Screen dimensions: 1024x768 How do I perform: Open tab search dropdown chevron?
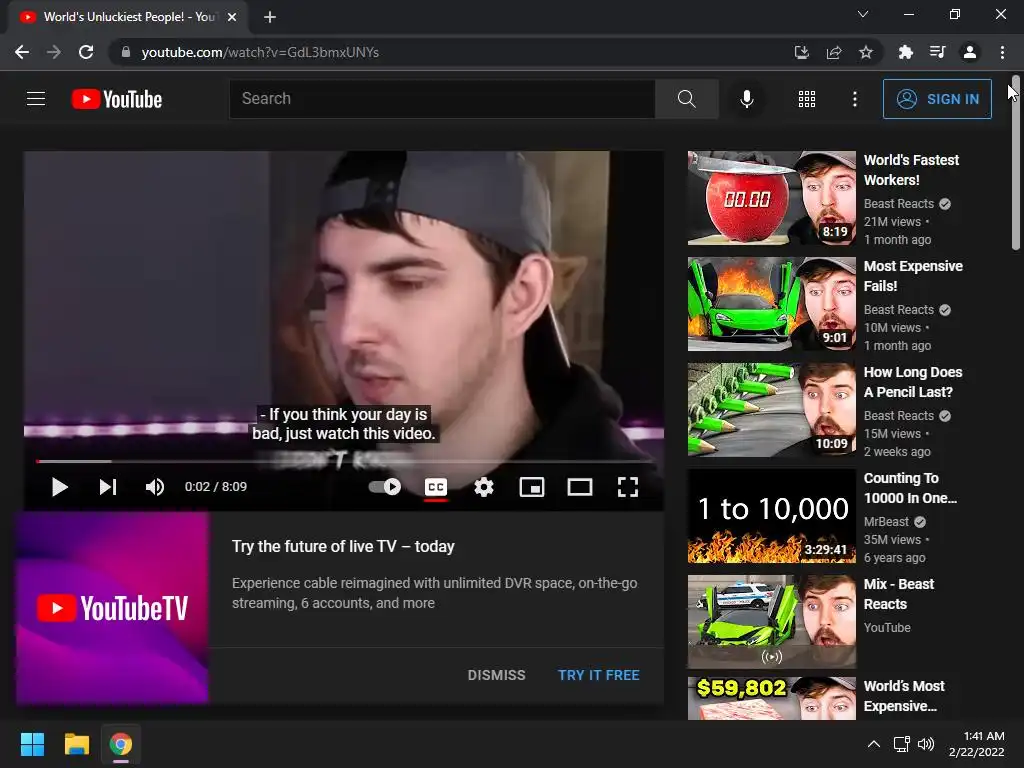(x=863, y=14)
